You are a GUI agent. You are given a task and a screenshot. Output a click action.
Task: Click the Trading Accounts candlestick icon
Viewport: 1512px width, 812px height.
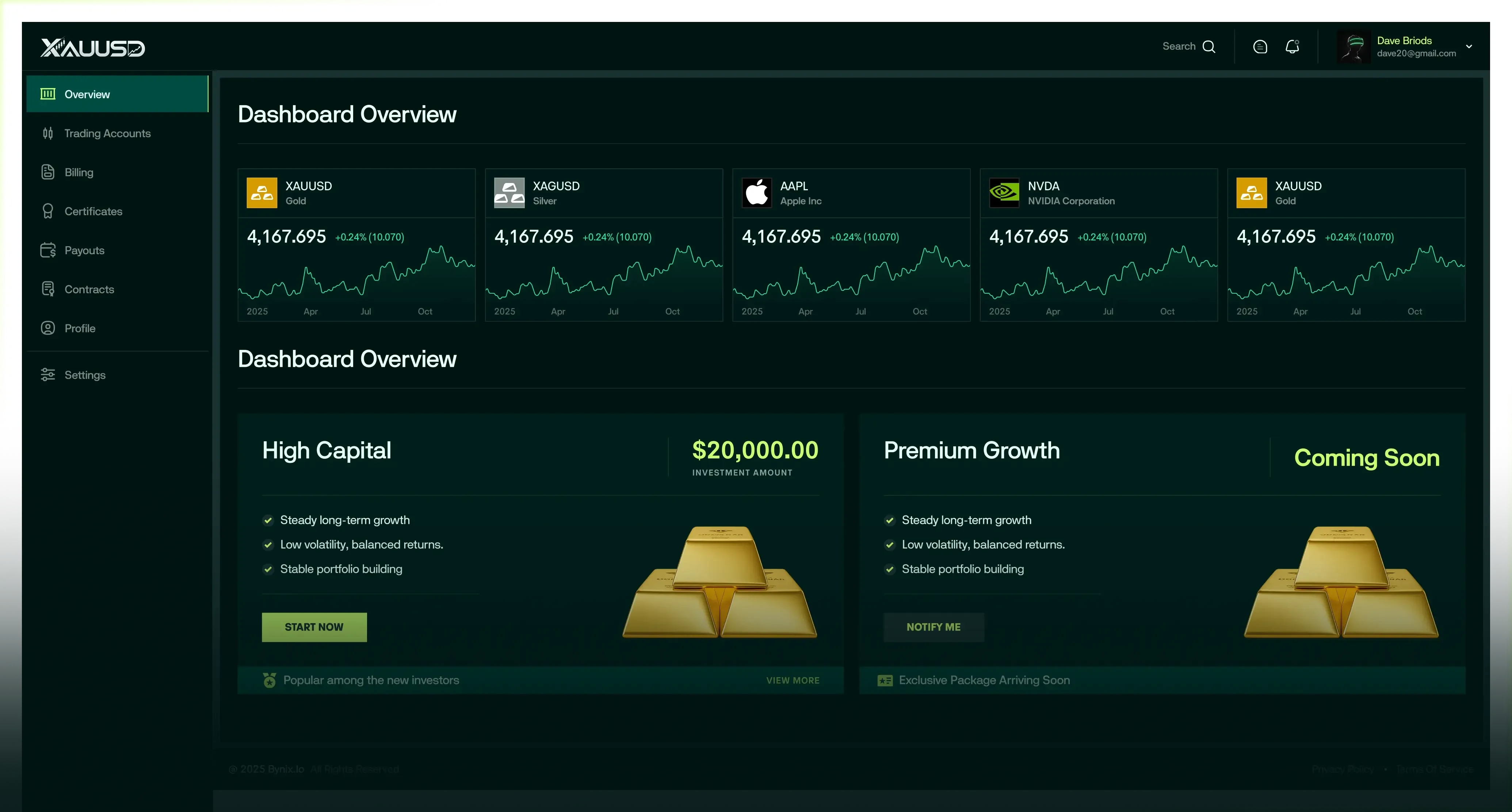(48, 133)
